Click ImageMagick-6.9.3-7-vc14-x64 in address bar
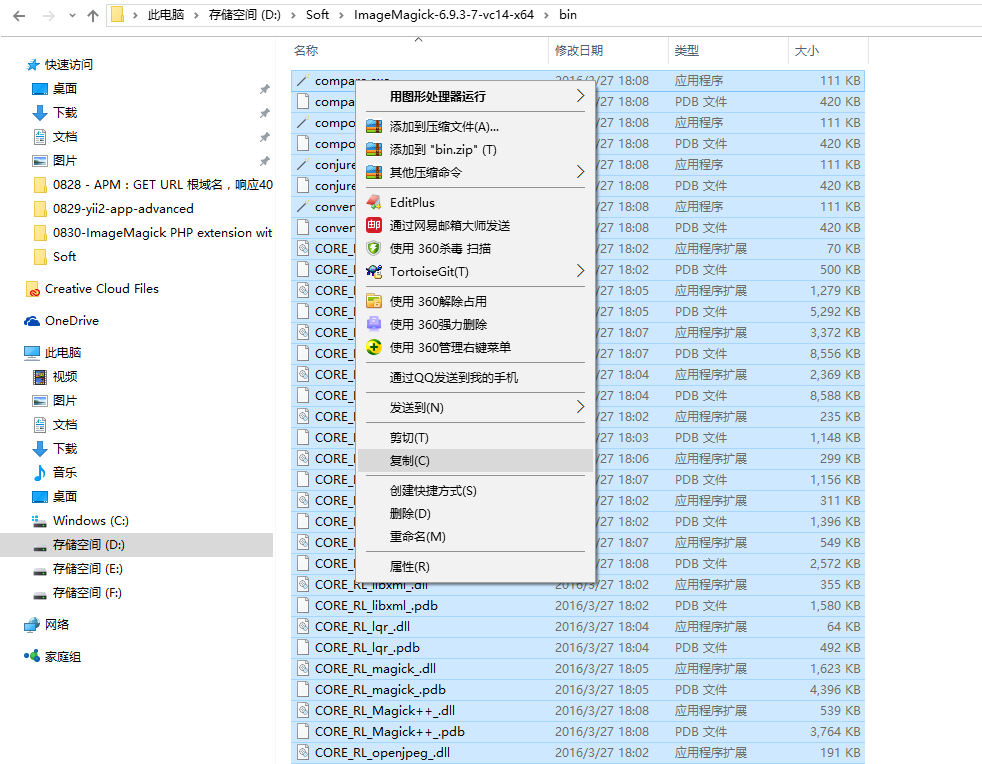Screen dimensions: 982x764 (x=444, y=15)
